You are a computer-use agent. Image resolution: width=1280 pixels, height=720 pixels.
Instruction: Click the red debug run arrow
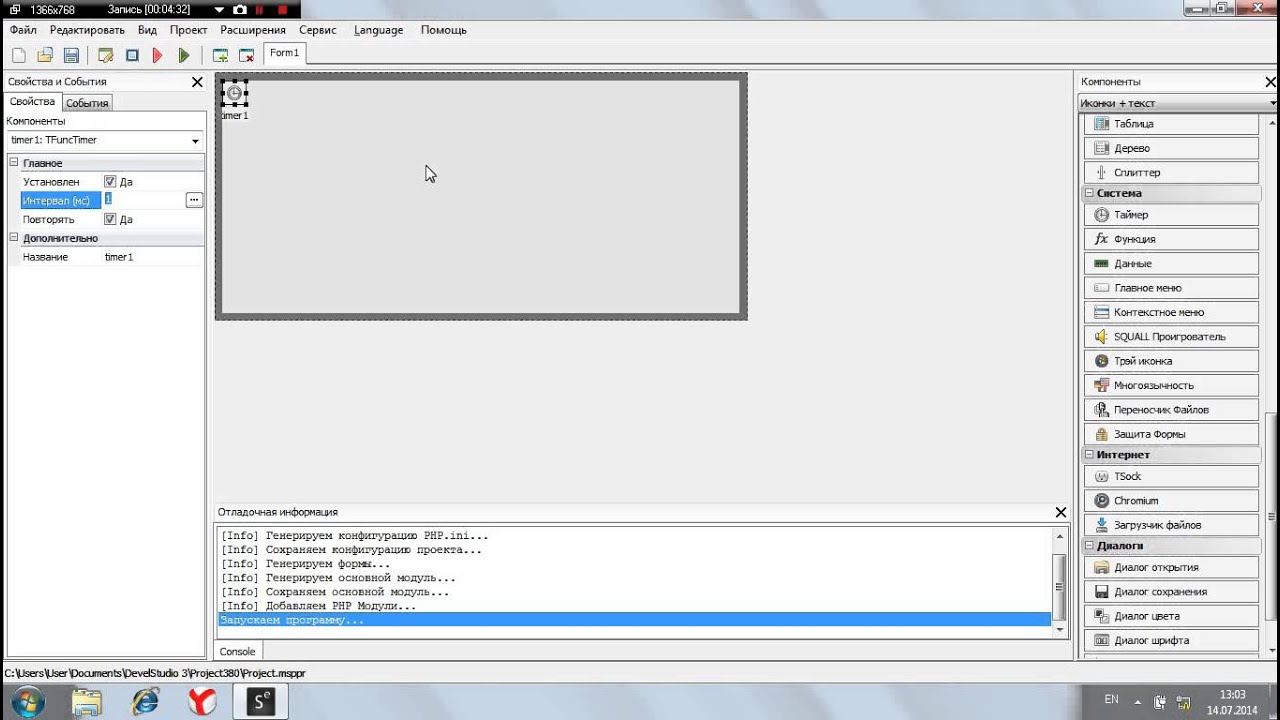tap(157, 55)
